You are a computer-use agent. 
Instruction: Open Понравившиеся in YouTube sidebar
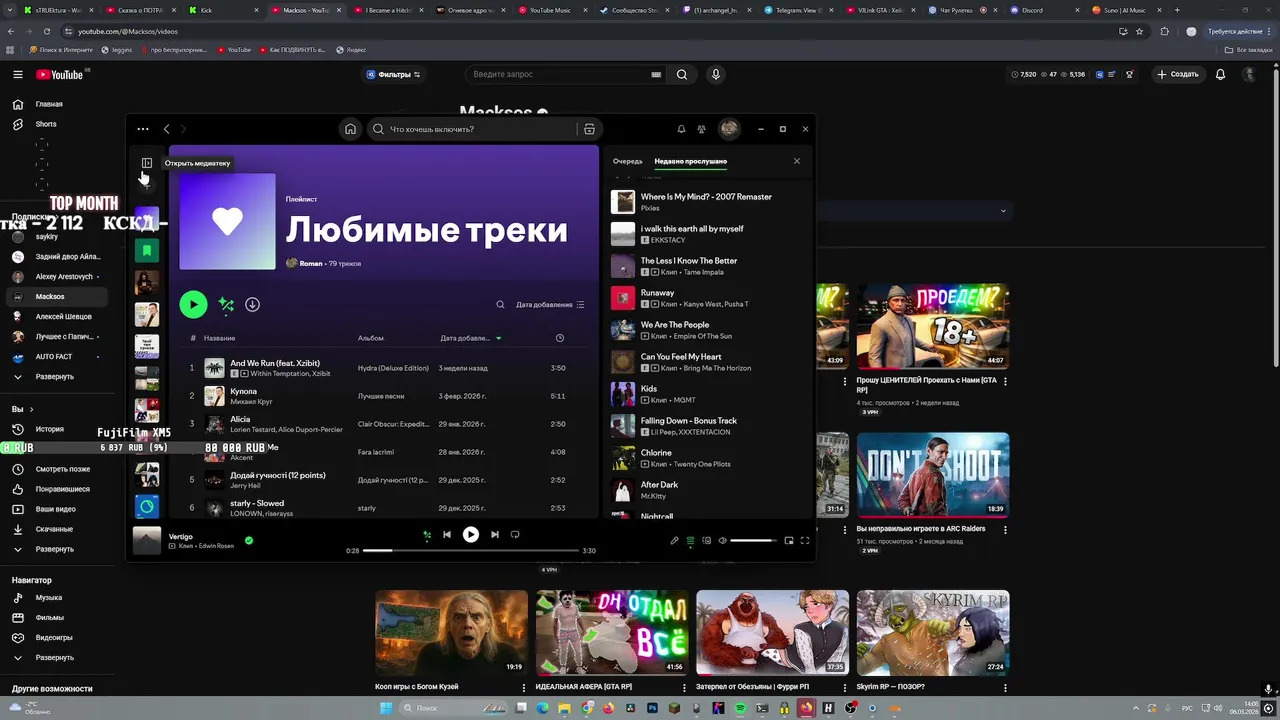point(63,489)
